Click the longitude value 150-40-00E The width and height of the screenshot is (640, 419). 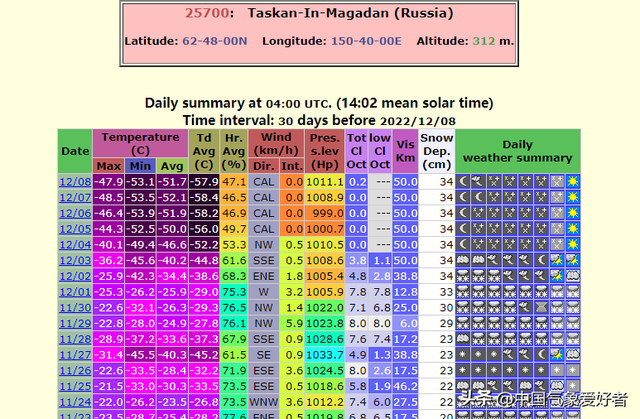pyautogui.click(x=366, y=41)
